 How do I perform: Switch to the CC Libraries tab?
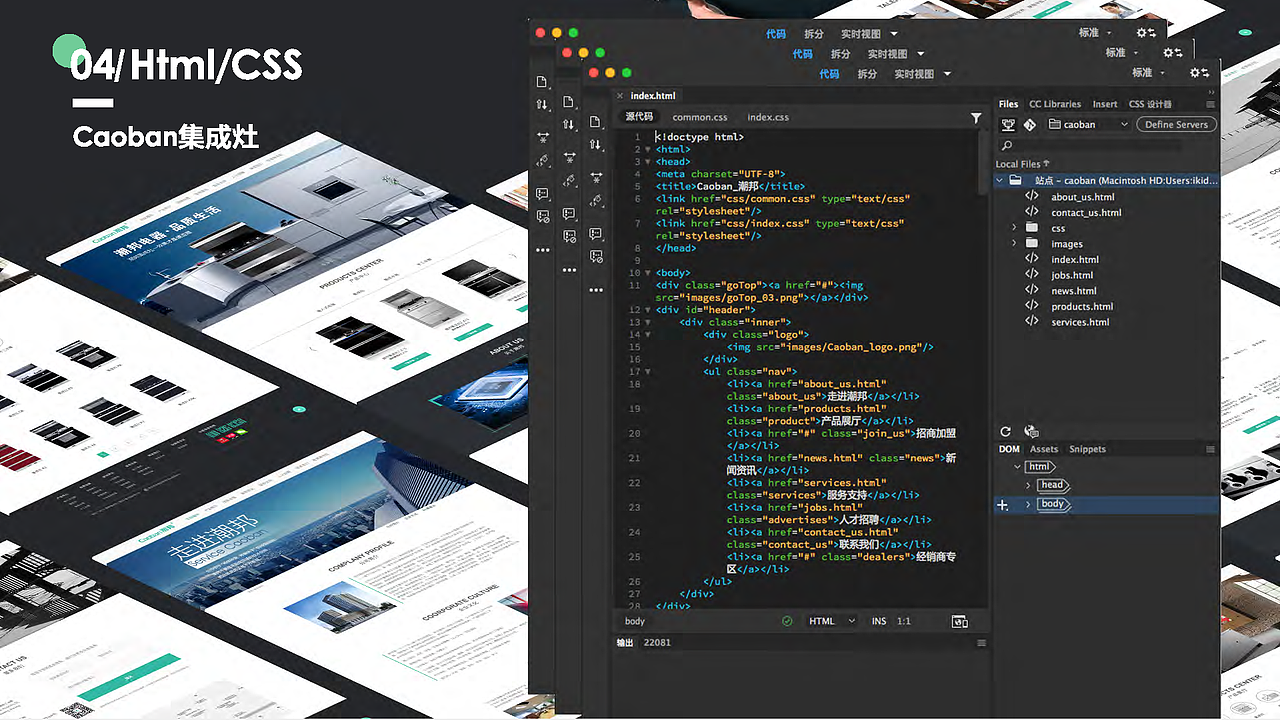tap(1055, 104)
